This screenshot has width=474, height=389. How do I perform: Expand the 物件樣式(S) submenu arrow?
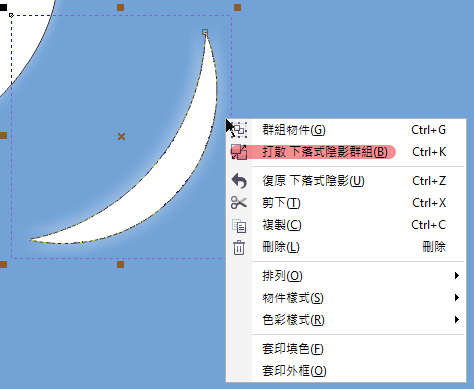coord(457,298)
